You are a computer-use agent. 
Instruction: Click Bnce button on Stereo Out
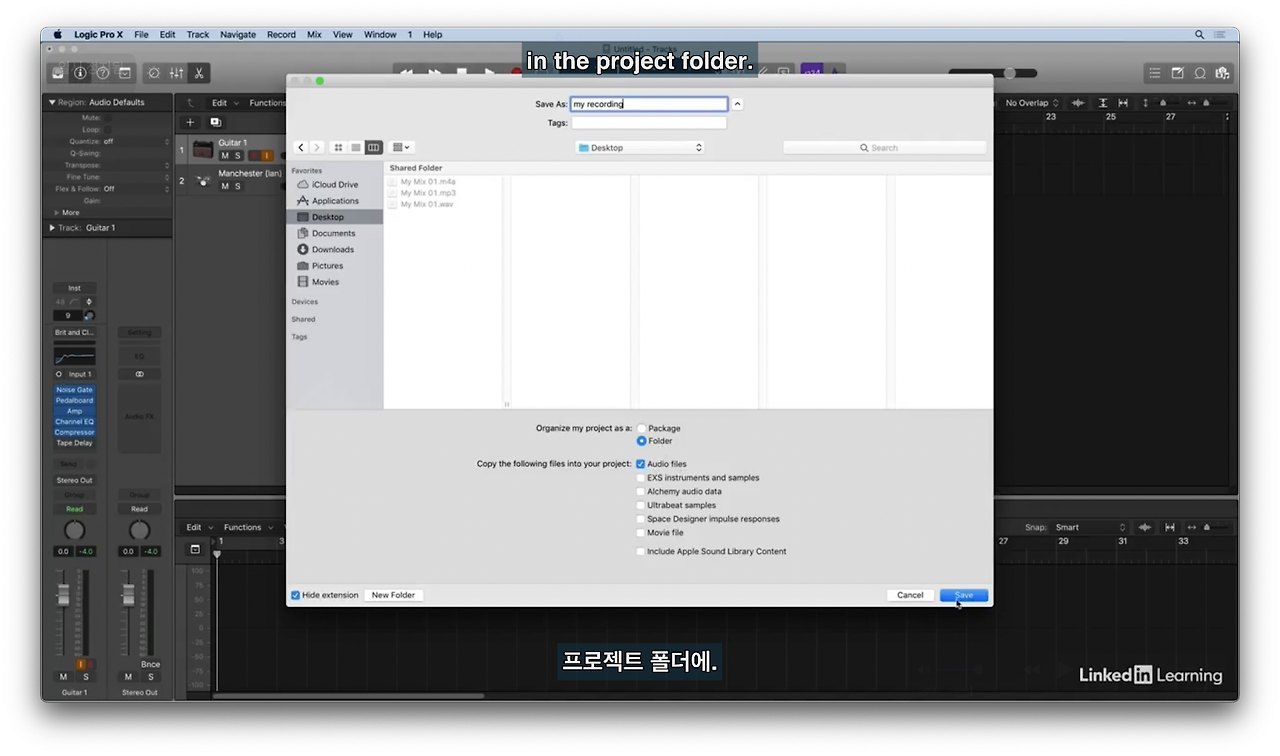point(150,664)
